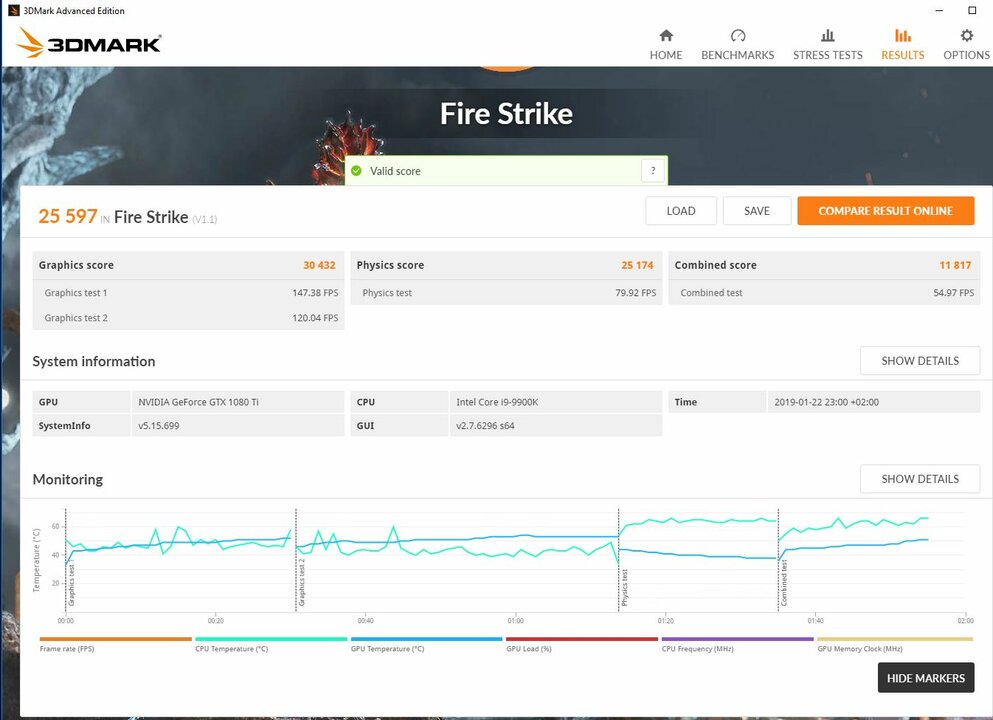Select the RESULTS tab
This screenshot has height=720, width=993.
pos(902,44)
